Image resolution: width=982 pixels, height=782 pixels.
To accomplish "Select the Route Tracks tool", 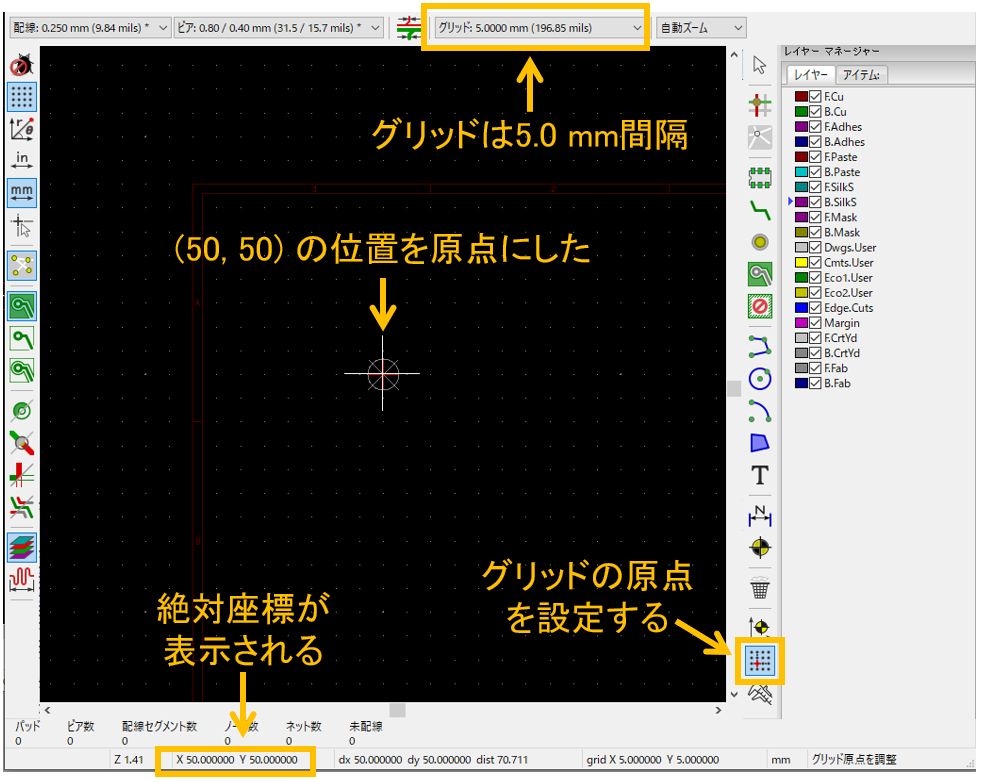I will [760, 210].
